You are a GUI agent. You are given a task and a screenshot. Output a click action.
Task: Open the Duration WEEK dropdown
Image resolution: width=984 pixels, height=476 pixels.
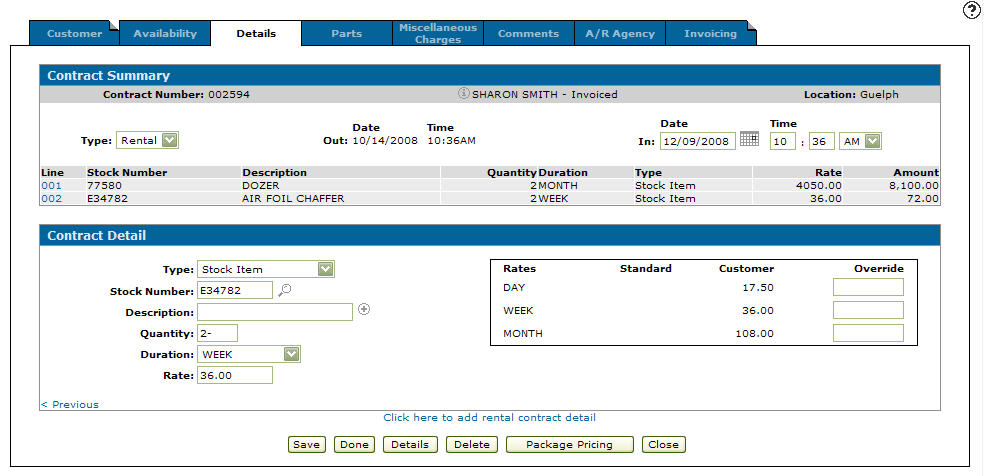(290, 354)
